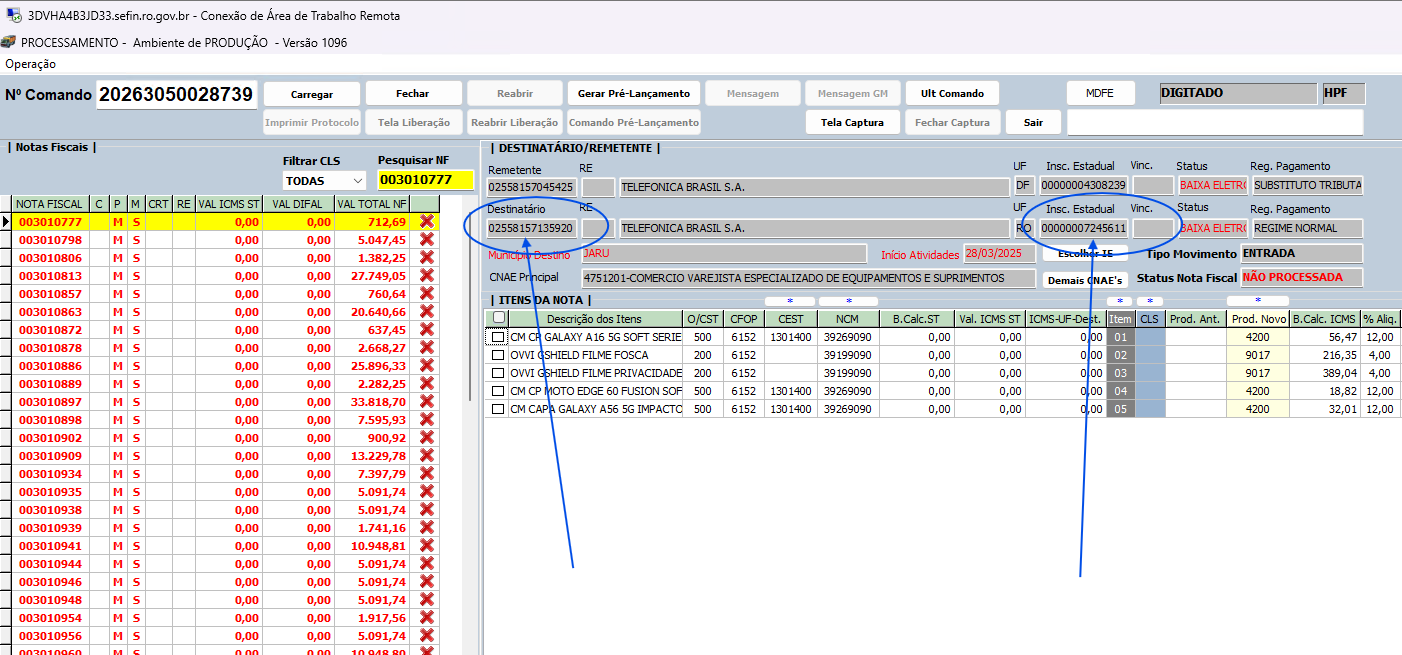
Task: Click the Demais CNAE's button
Action: (1085, 280)
